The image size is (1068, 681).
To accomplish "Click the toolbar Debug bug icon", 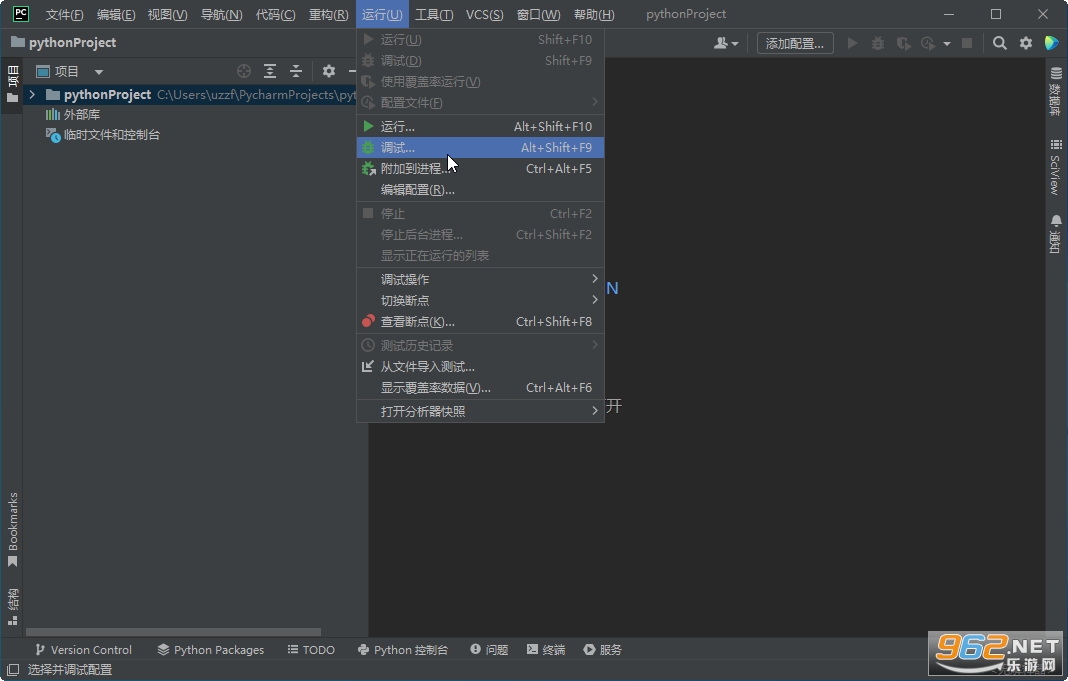I will coord(878,44).
